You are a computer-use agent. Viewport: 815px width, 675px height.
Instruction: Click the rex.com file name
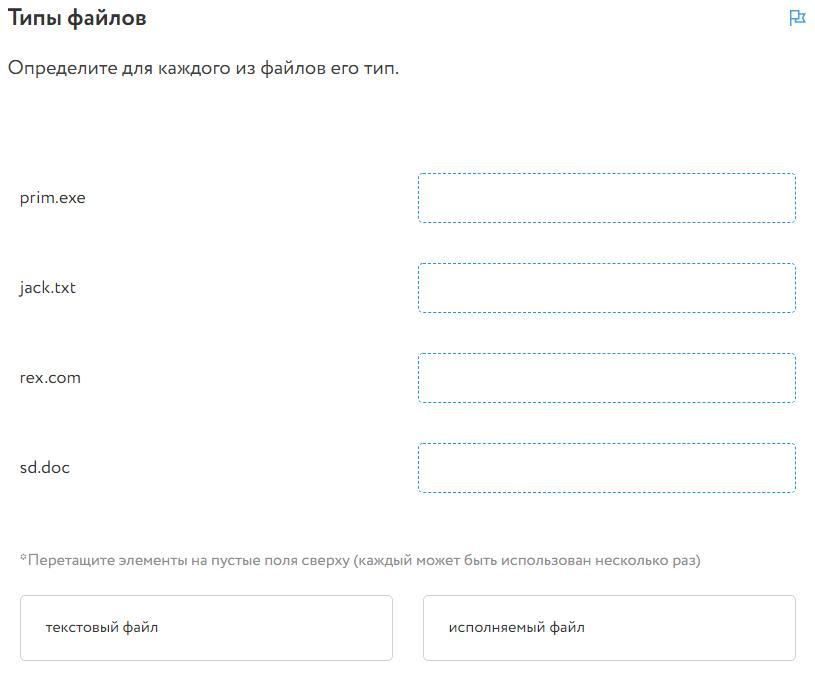click(x=50, y=378)
